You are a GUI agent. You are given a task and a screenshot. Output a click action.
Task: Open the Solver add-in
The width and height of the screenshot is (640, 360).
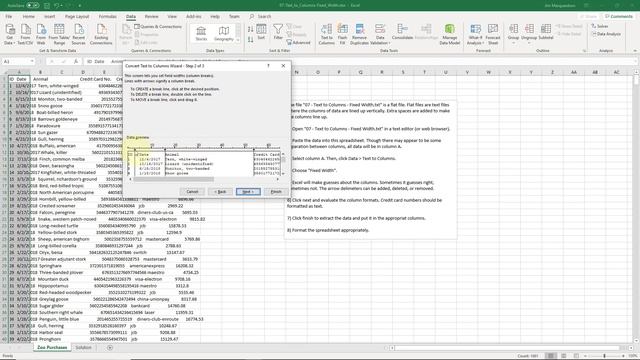click(x=600, y=26)
